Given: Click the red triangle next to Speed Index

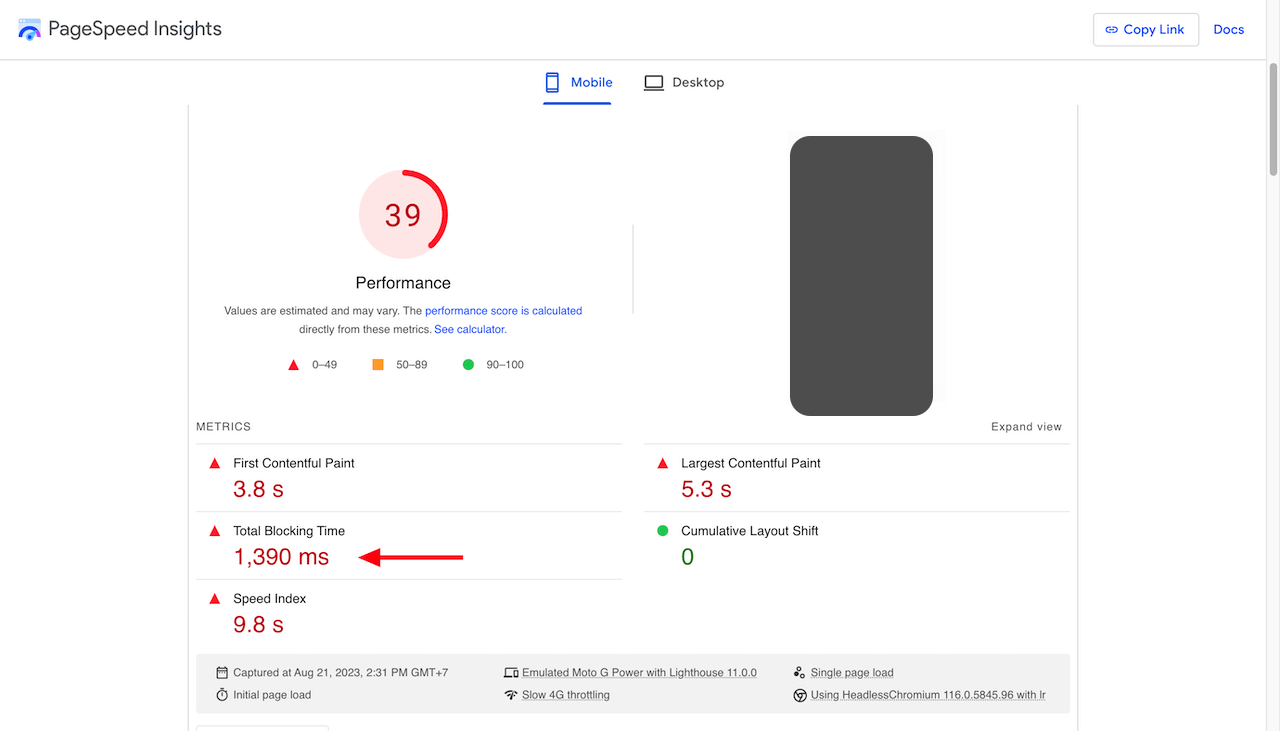Looking at the screenshot, I should click(214, 599).
